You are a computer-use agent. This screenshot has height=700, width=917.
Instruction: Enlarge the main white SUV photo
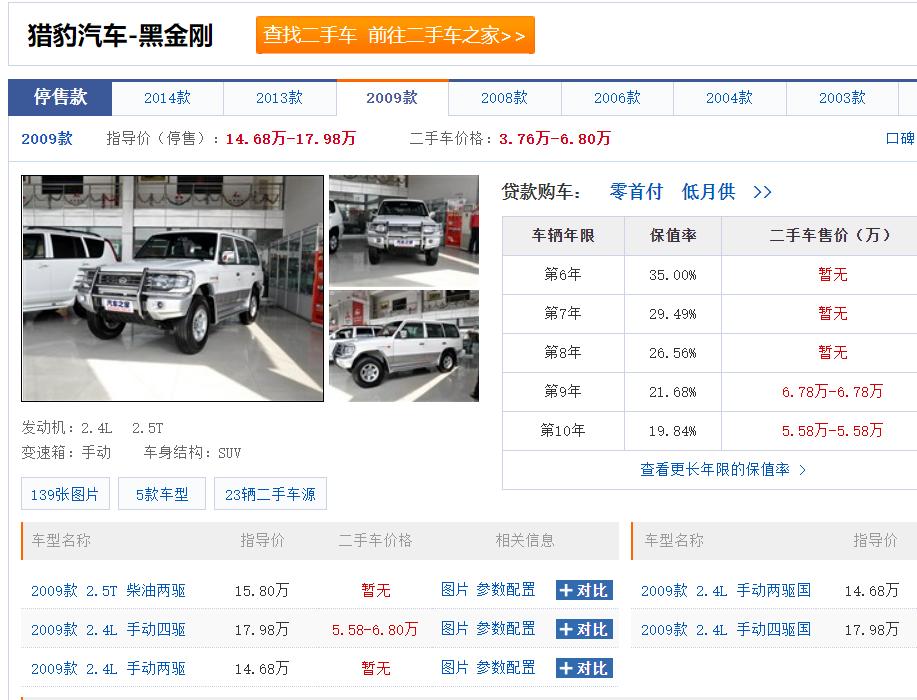coord(172,289)
